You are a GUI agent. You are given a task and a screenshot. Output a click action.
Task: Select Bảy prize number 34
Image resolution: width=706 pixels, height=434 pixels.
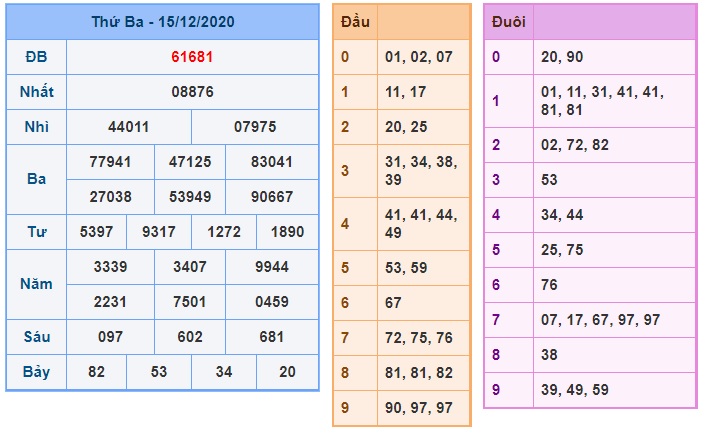(x=224, y=372)
